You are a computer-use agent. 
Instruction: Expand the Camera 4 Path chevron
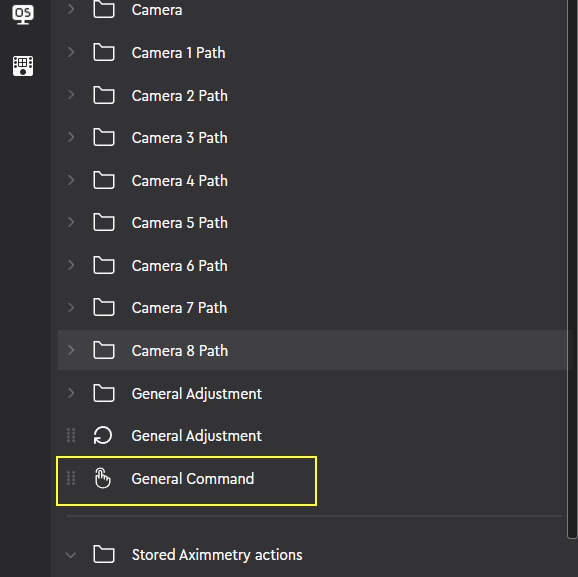click(71, 180)
